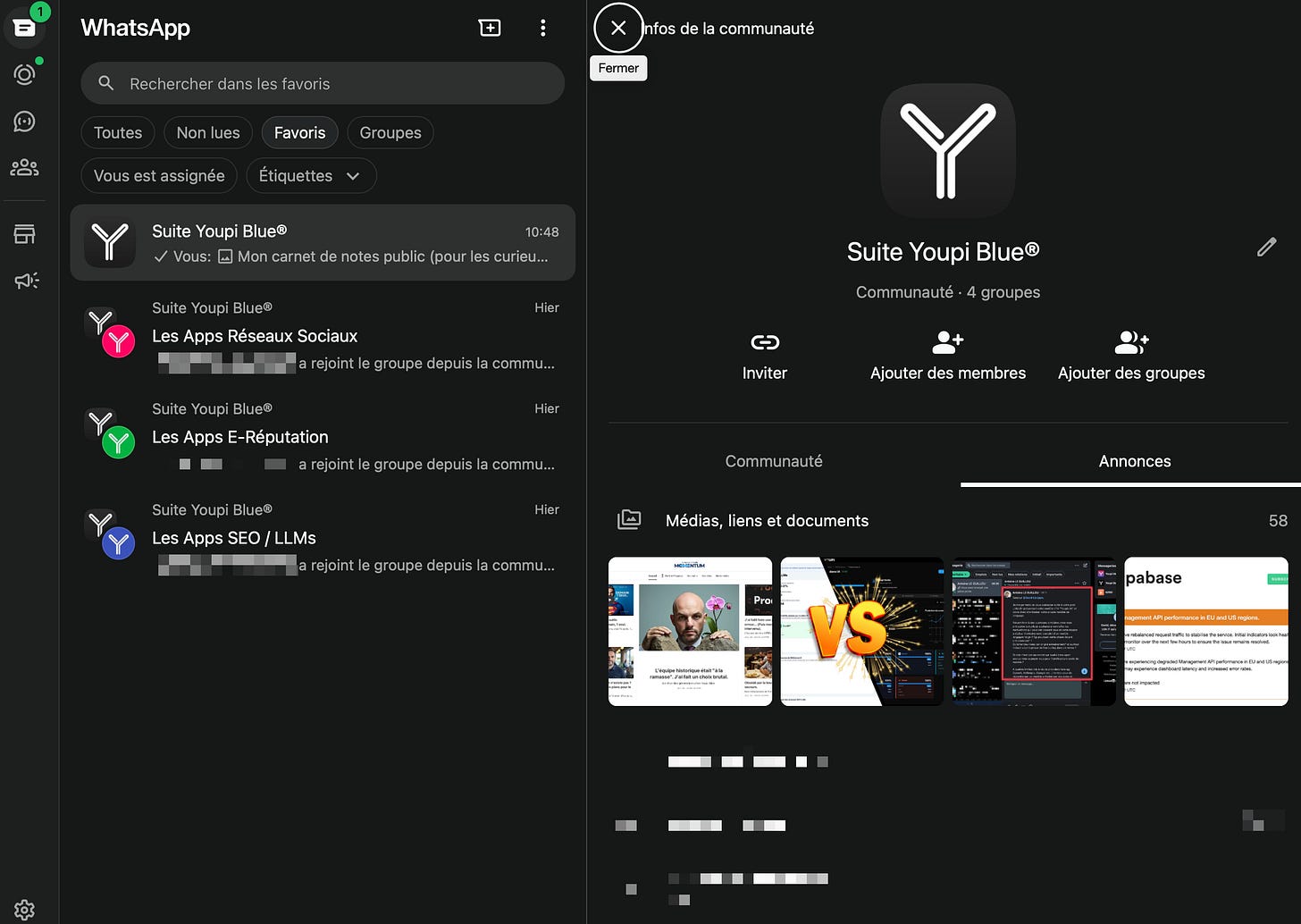
Task: Click the Inviter label
Action: pos(765,374)
